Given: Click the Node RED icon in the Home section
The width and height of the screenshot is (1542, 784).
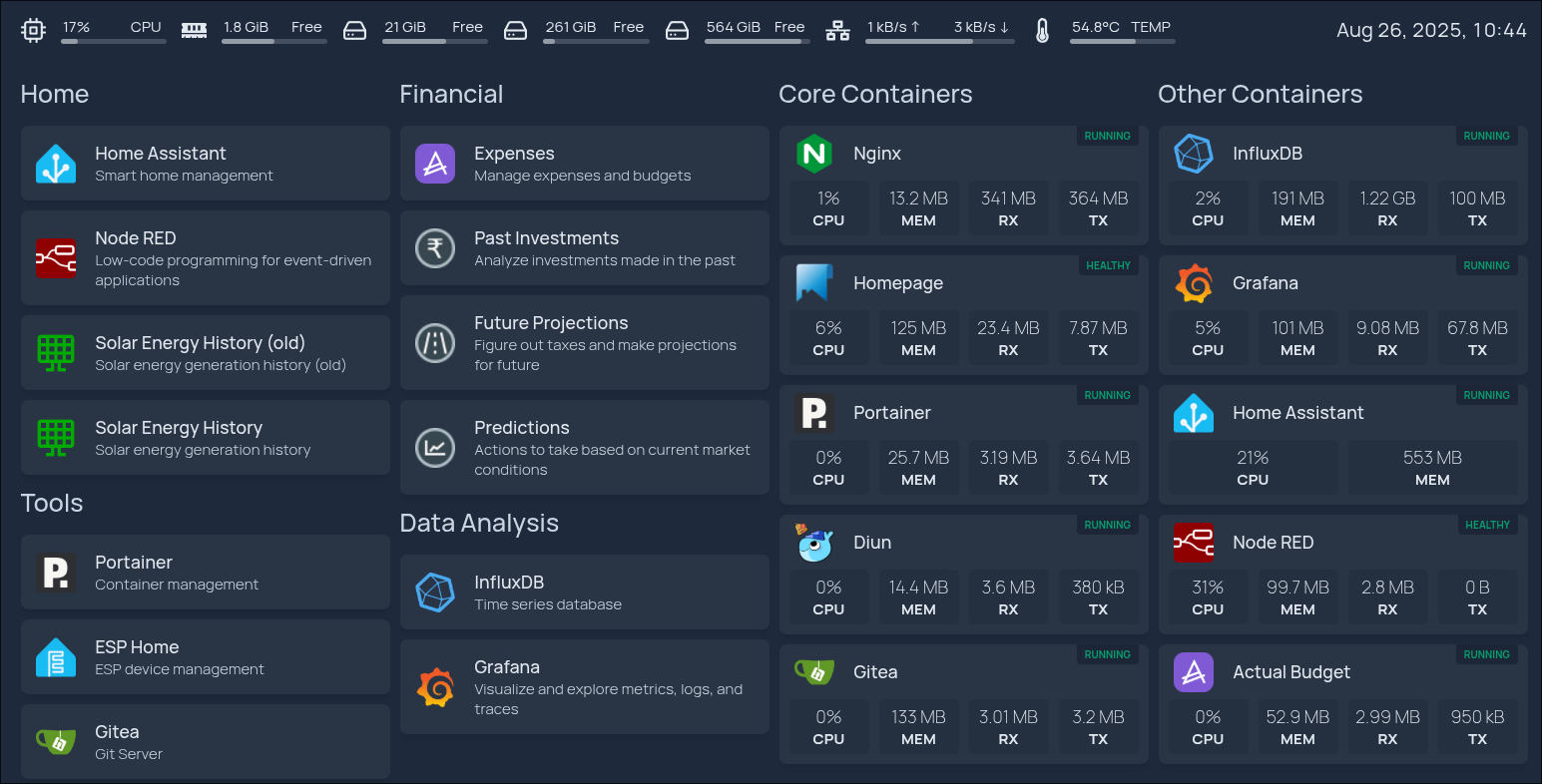Looking at the screenshot, I should 56,258.
